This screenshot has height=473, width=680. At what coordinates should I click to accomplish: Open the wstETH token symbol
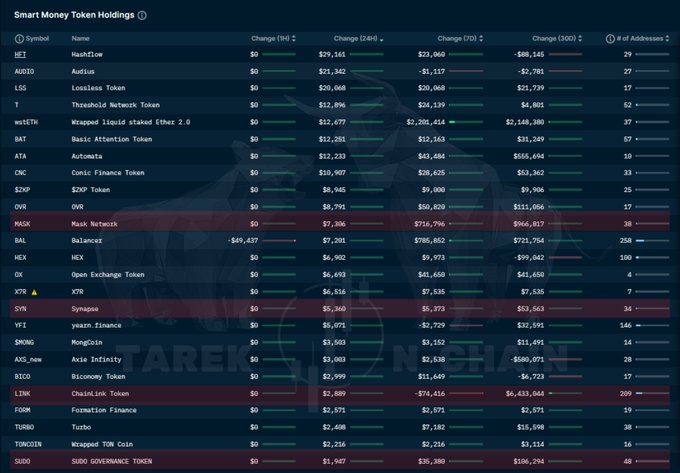[x=26, y=122]
